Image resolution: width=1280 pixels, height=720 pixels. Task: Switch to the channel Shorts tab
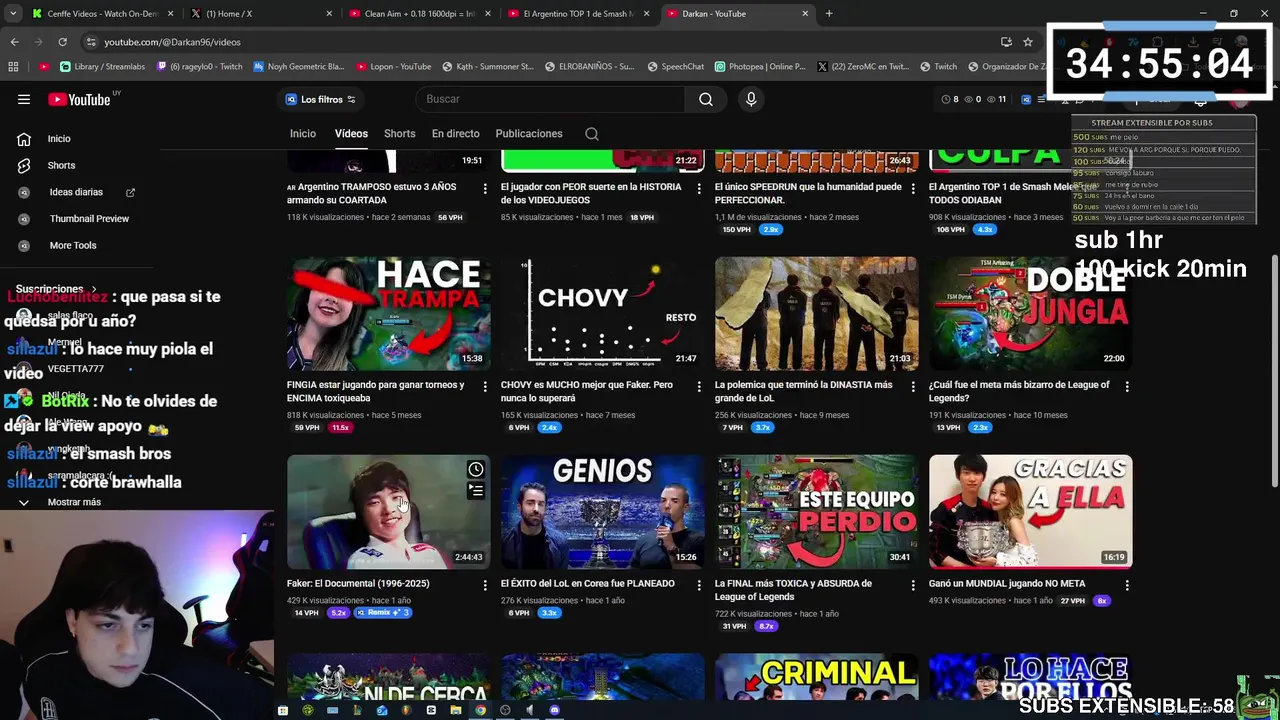click(400, 134)
